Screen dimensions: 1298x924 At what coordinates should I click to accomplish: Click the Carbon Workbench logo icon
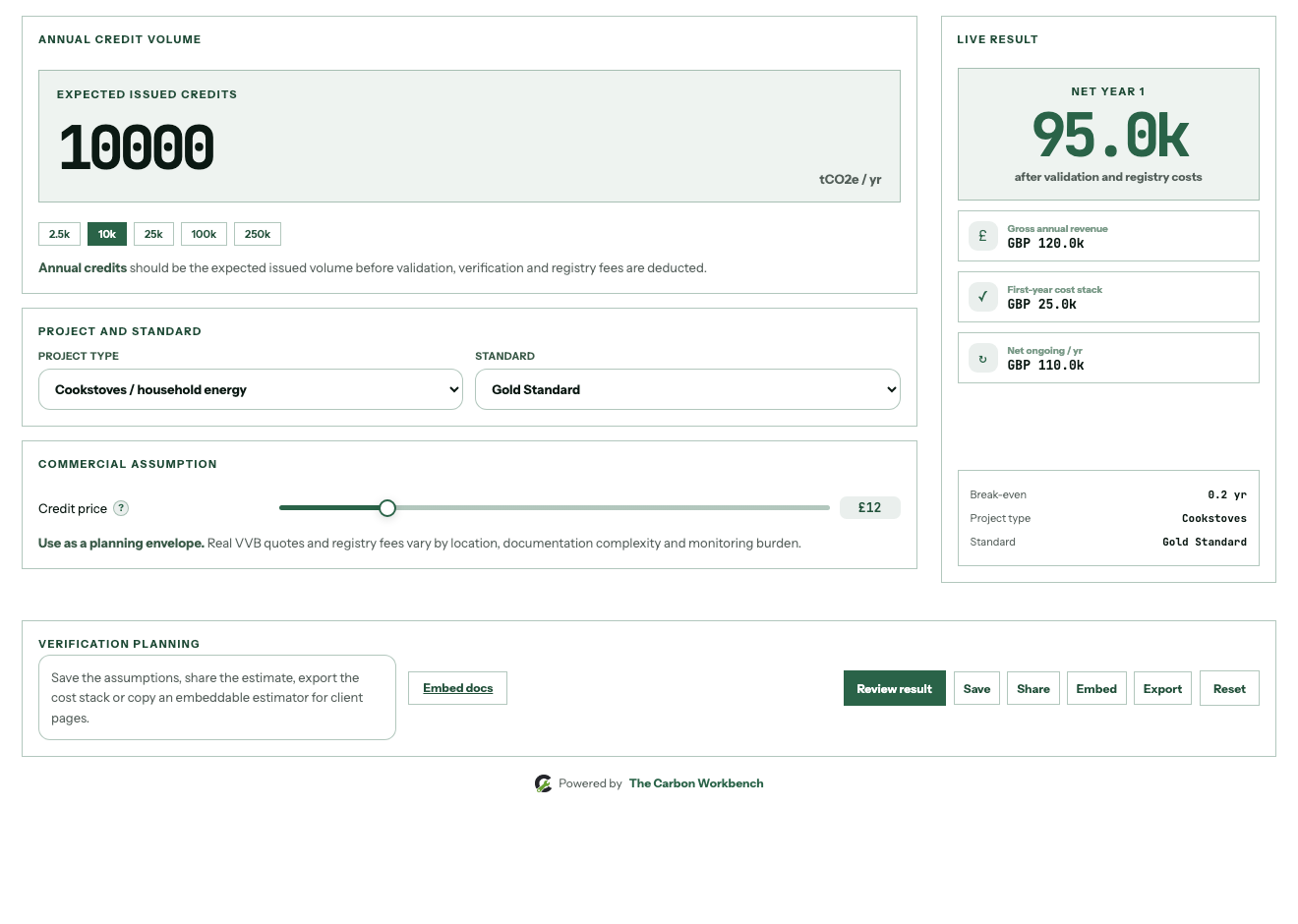[543, 783]
